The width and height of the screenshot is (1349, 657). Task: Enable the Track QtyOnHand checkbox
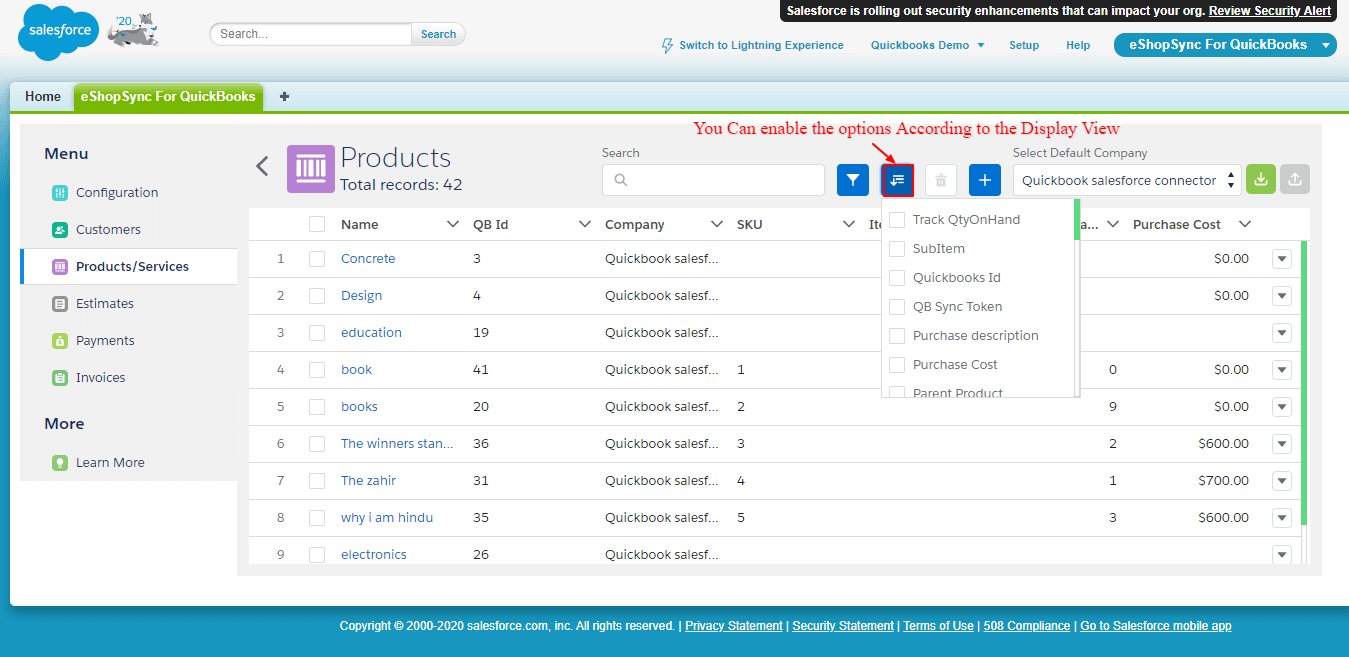coord(897,220)
